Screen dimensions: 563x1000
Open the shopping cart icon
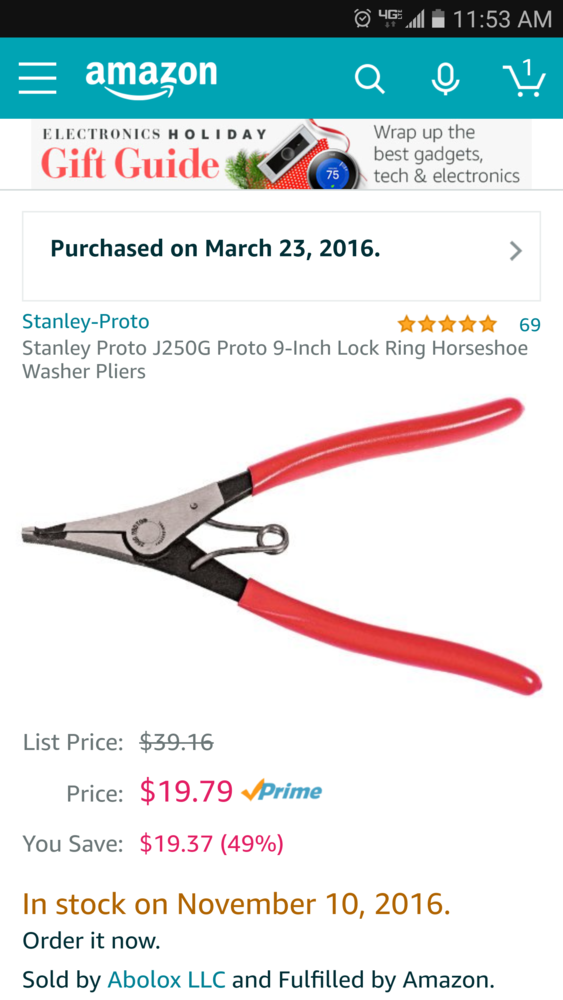click(523, 78)
